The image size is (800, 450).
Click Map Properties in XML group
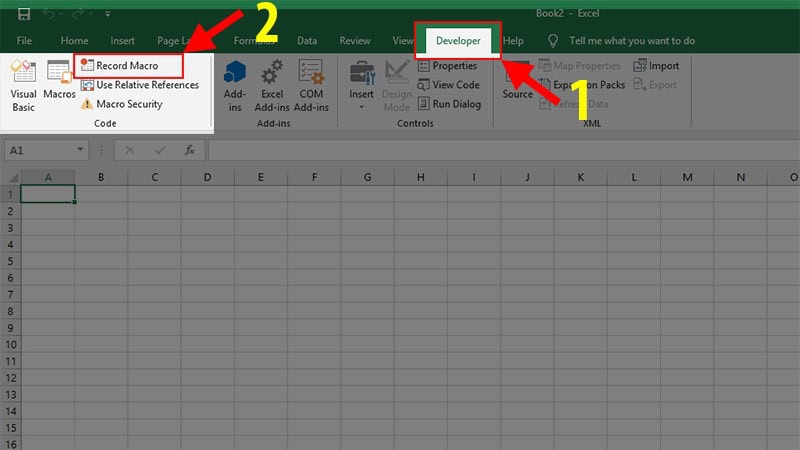point(580,66)
